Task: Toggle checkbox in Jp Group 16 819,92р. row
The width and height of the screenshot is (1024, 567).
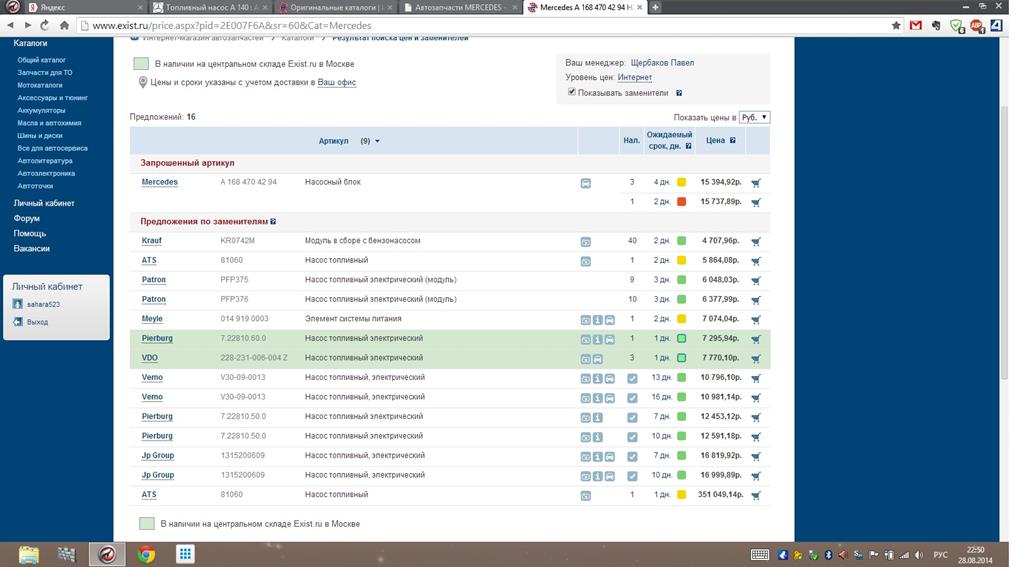Action: point(632,457)
